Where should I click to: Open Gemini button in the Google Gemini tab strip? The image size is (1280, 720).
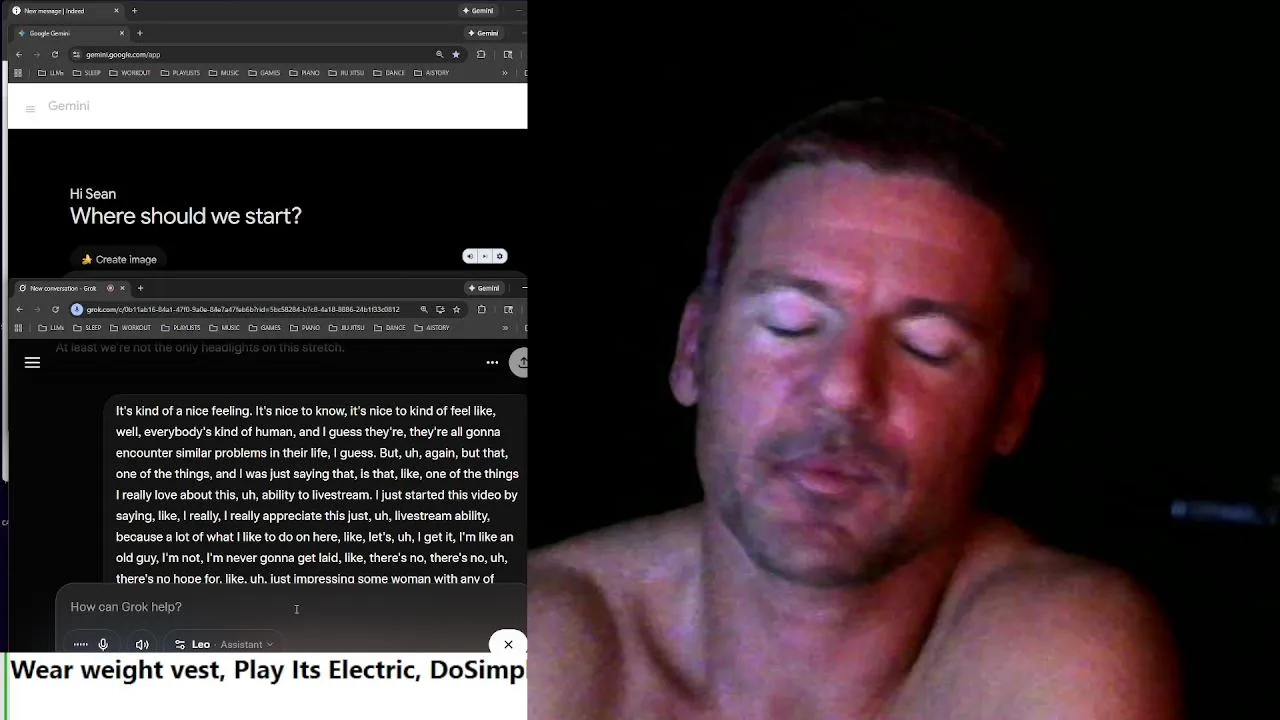tap(484, 33)
